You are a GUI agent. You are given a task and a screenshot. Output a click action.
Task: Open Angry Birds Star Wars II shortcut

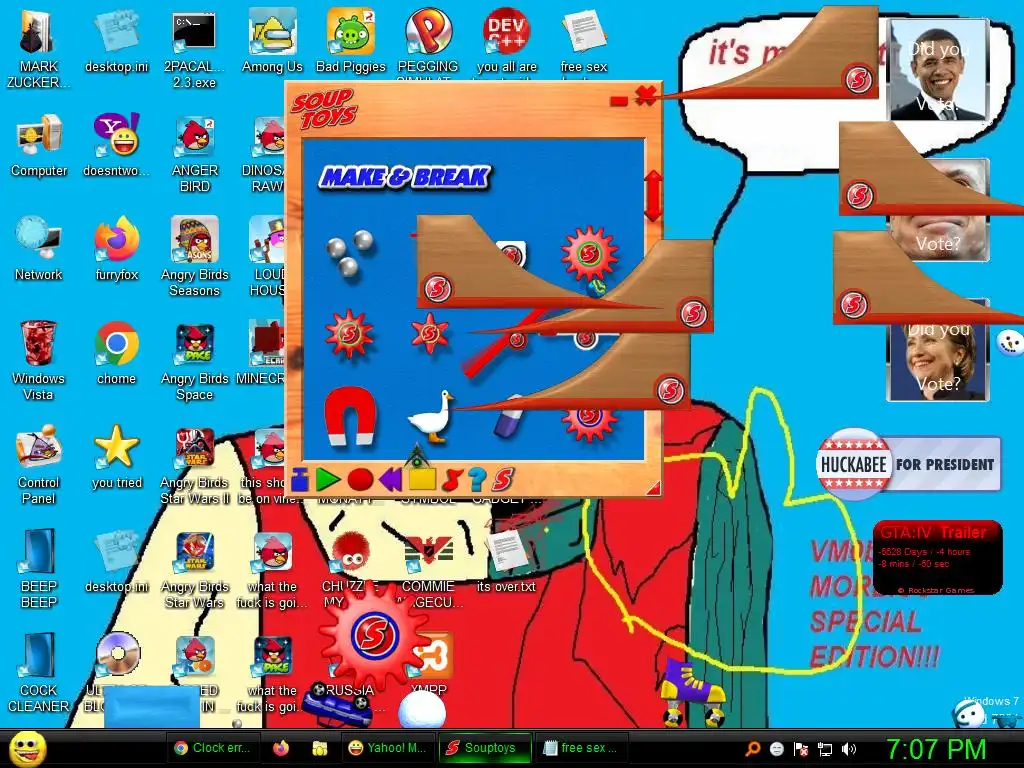point(194,465)
